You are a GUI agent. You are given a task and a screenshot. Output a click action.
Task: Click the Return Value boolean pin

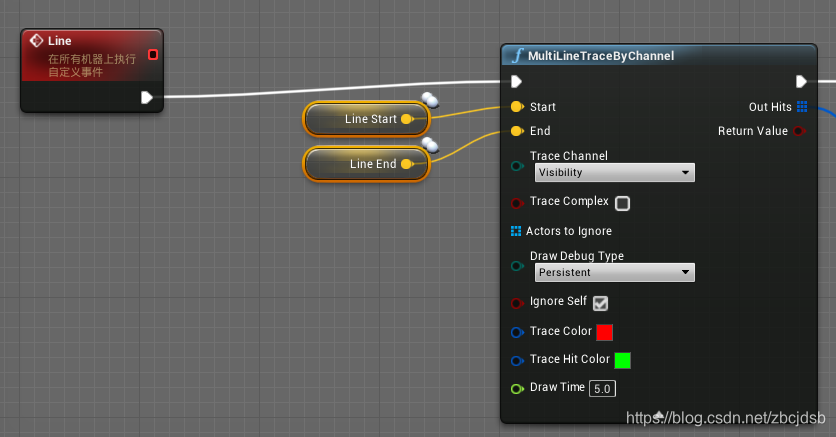pos(799,131)
